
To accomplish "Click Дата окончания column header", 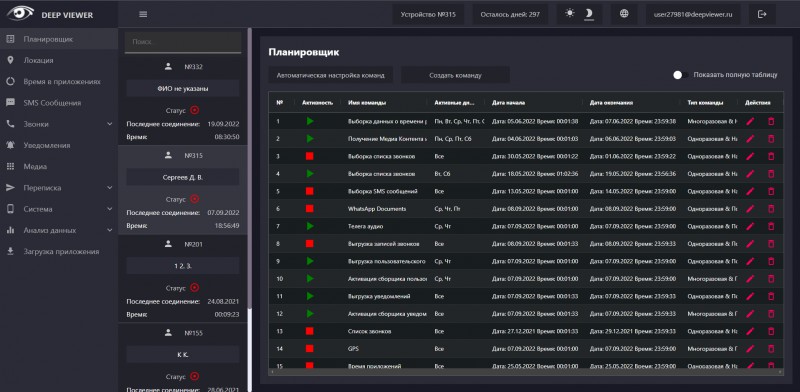I will click(611, 103).
